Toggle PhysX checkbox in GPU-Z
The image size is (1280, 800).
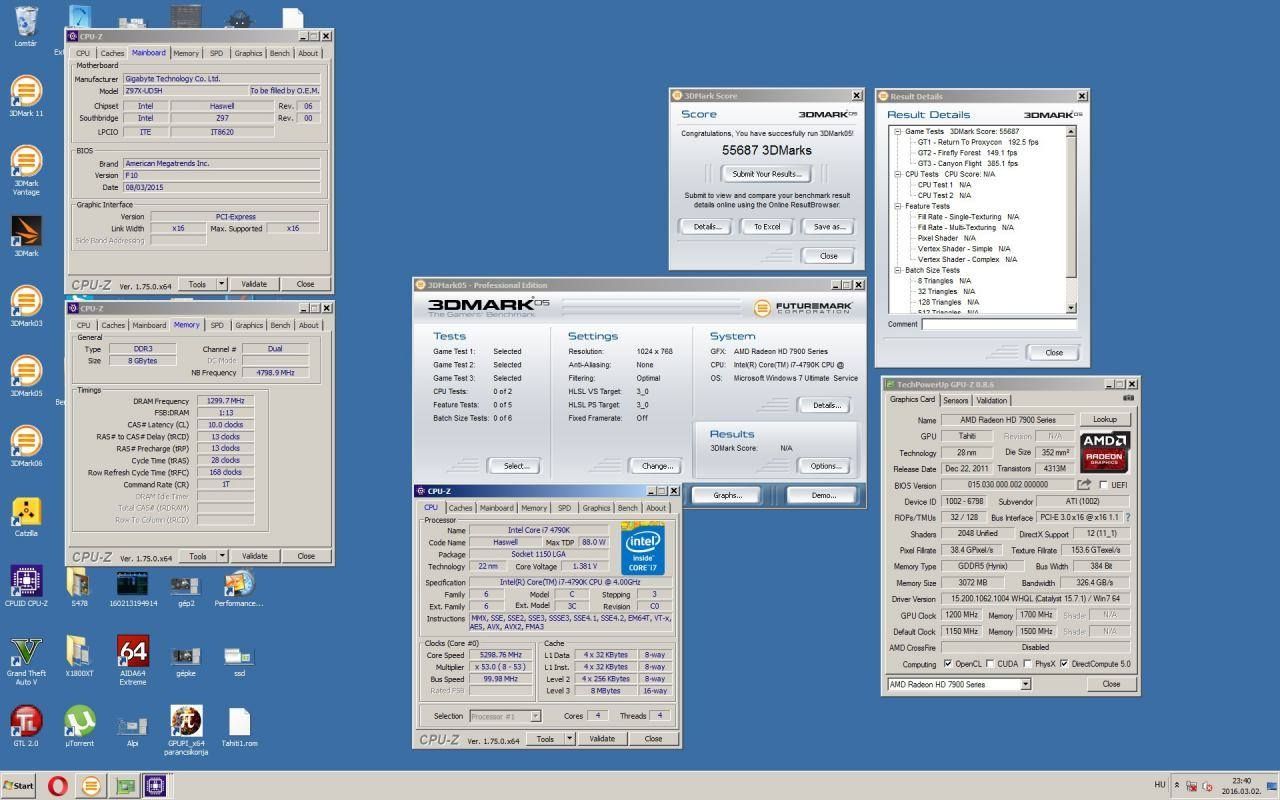(x=1027, y=664)
